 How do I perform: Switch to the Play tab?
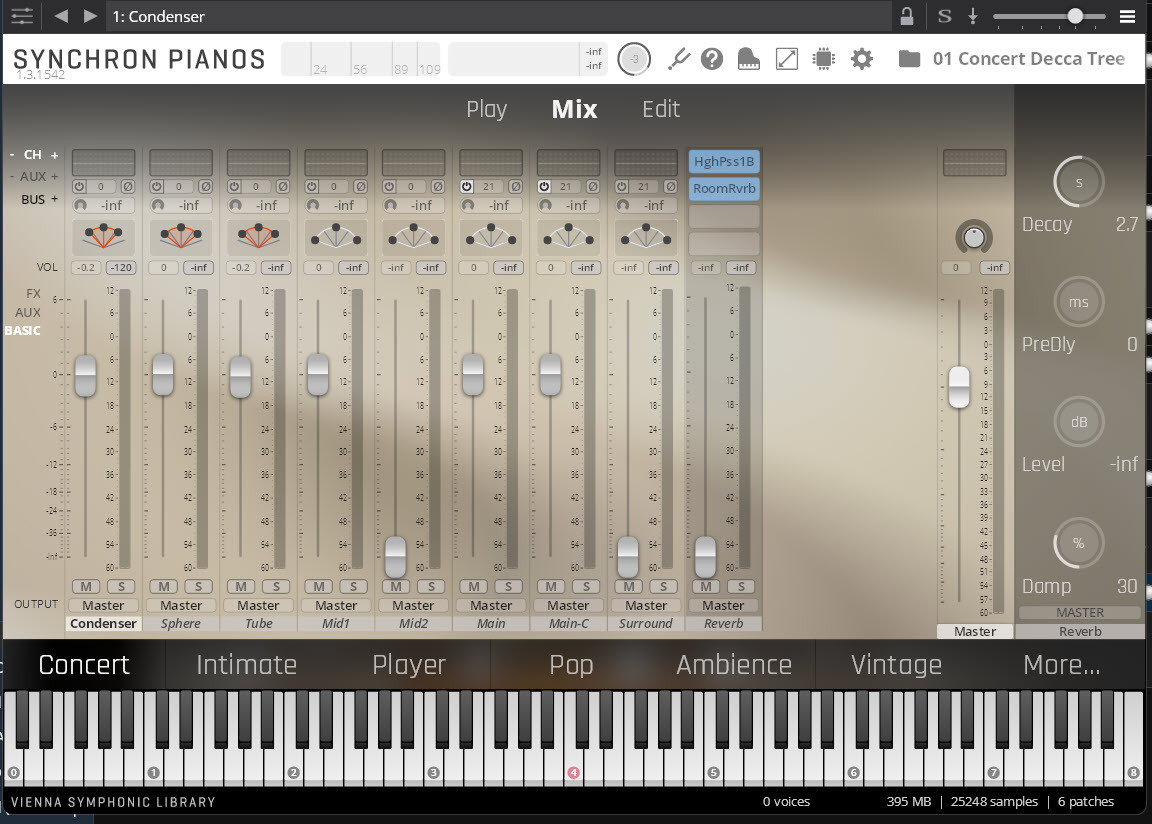coord(486,109)
